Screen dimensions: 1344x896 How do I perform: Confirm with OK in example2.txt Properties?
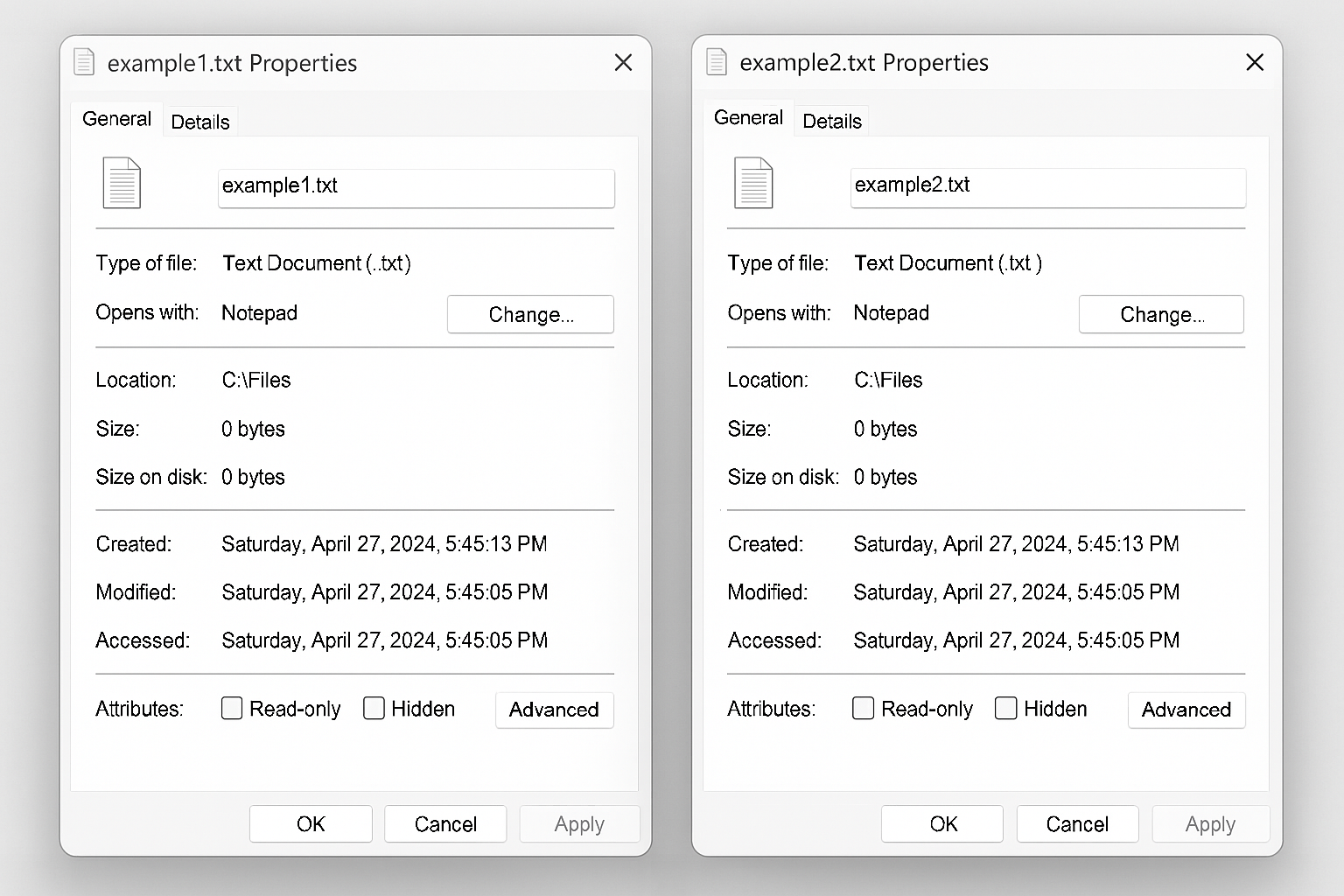(941, 823)
